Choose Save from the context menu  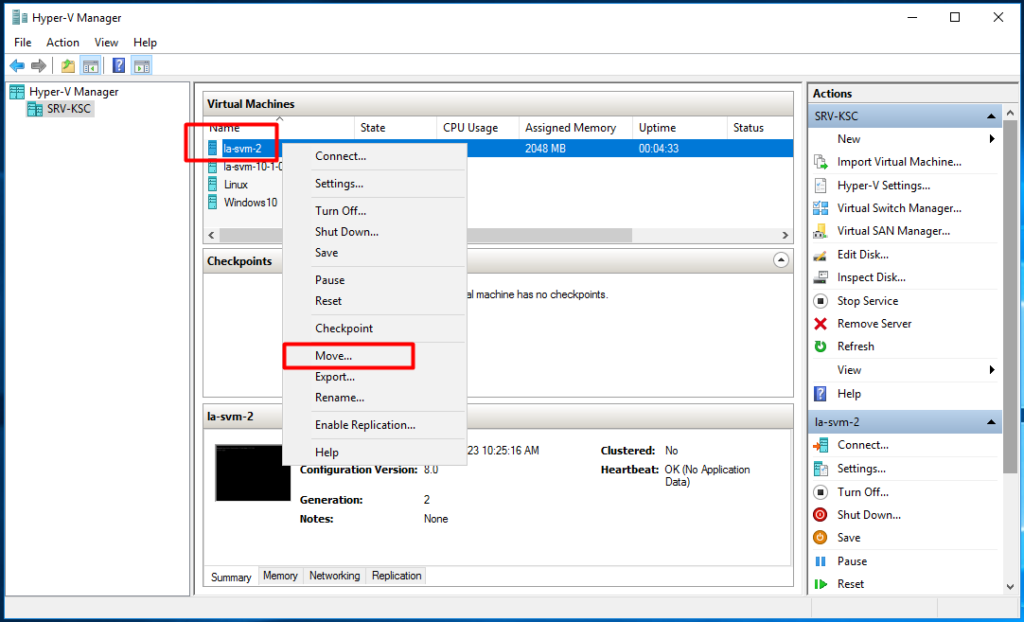point(374,253)
